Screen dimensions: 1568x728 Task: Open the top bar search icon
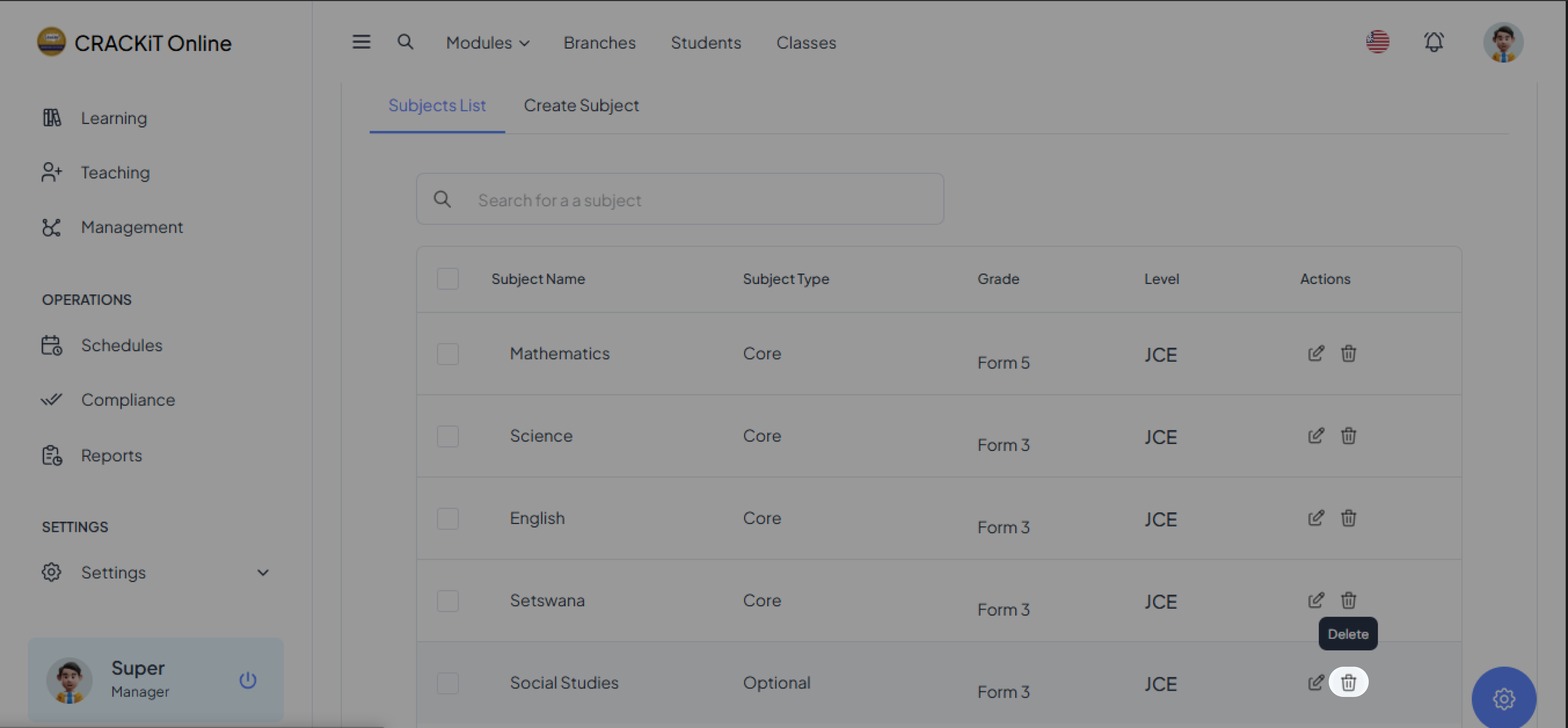pos(405,42)
